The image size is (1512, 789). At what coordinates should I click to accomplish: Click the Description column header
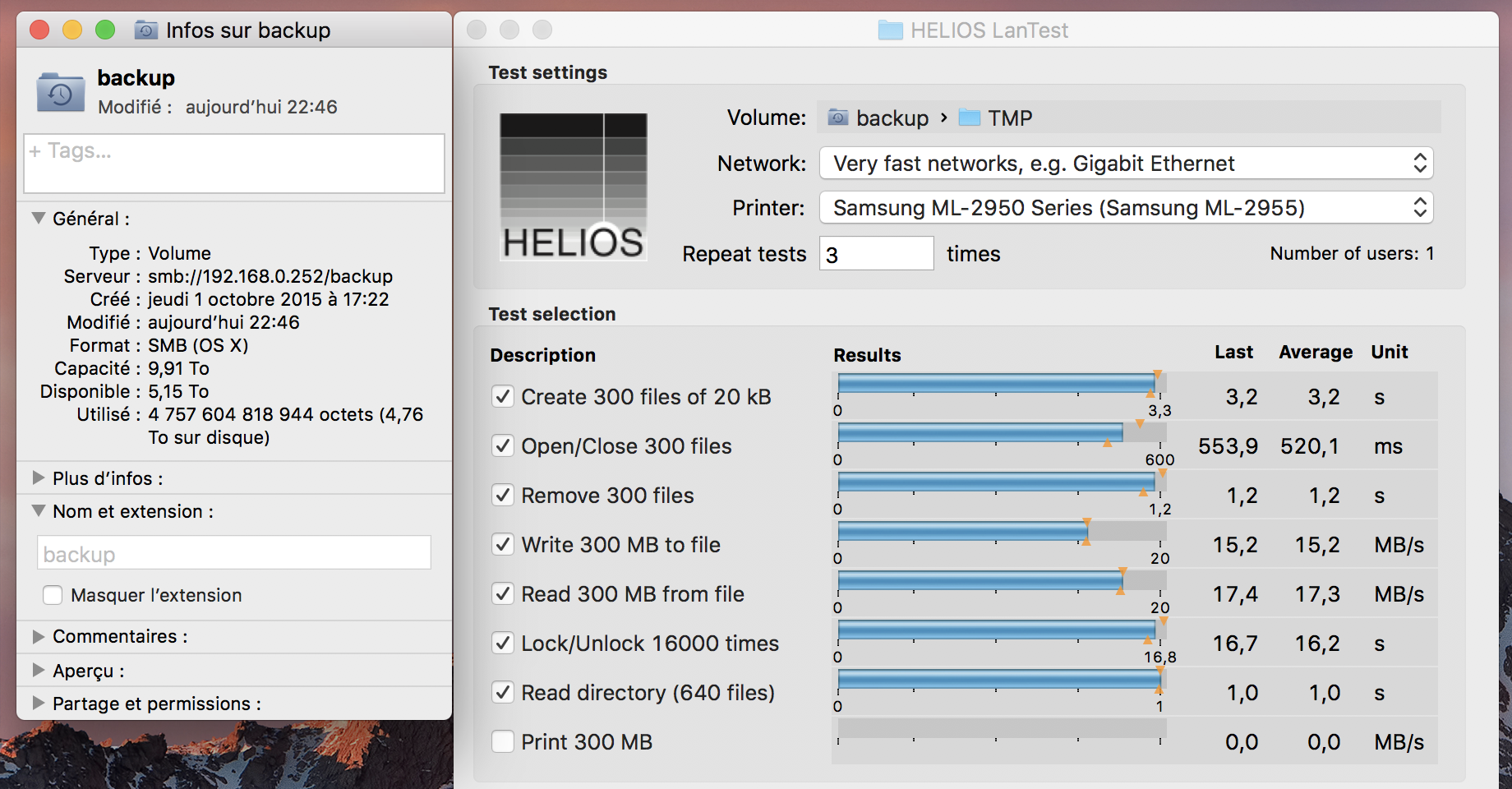click(542, 355)
